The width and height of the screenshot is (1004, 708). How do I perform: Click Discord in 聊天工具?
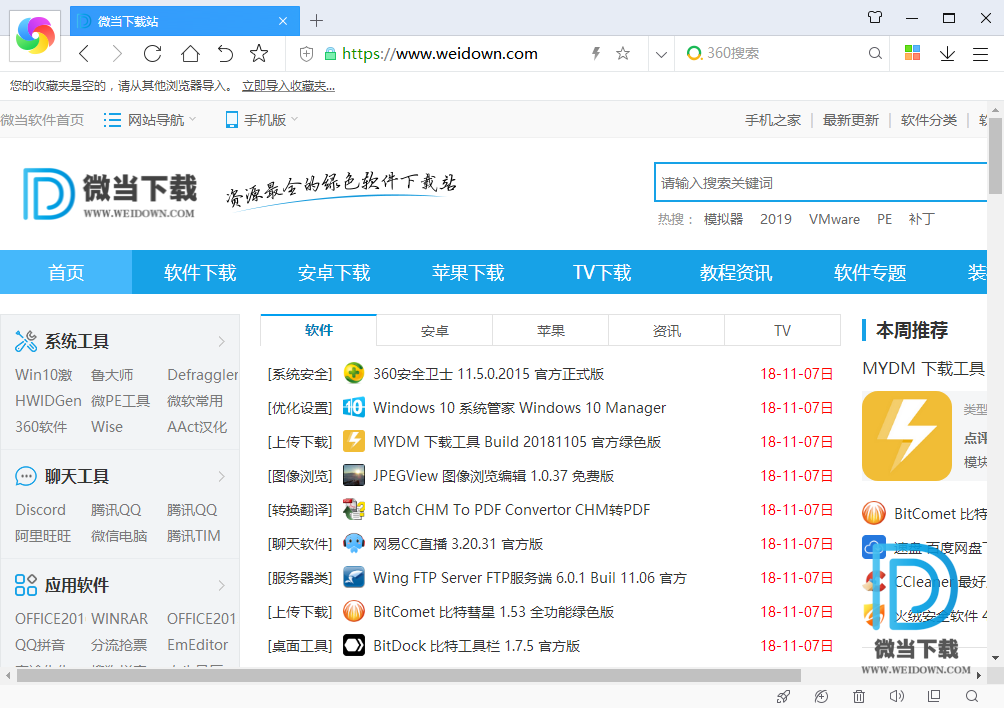click(40, 510)
